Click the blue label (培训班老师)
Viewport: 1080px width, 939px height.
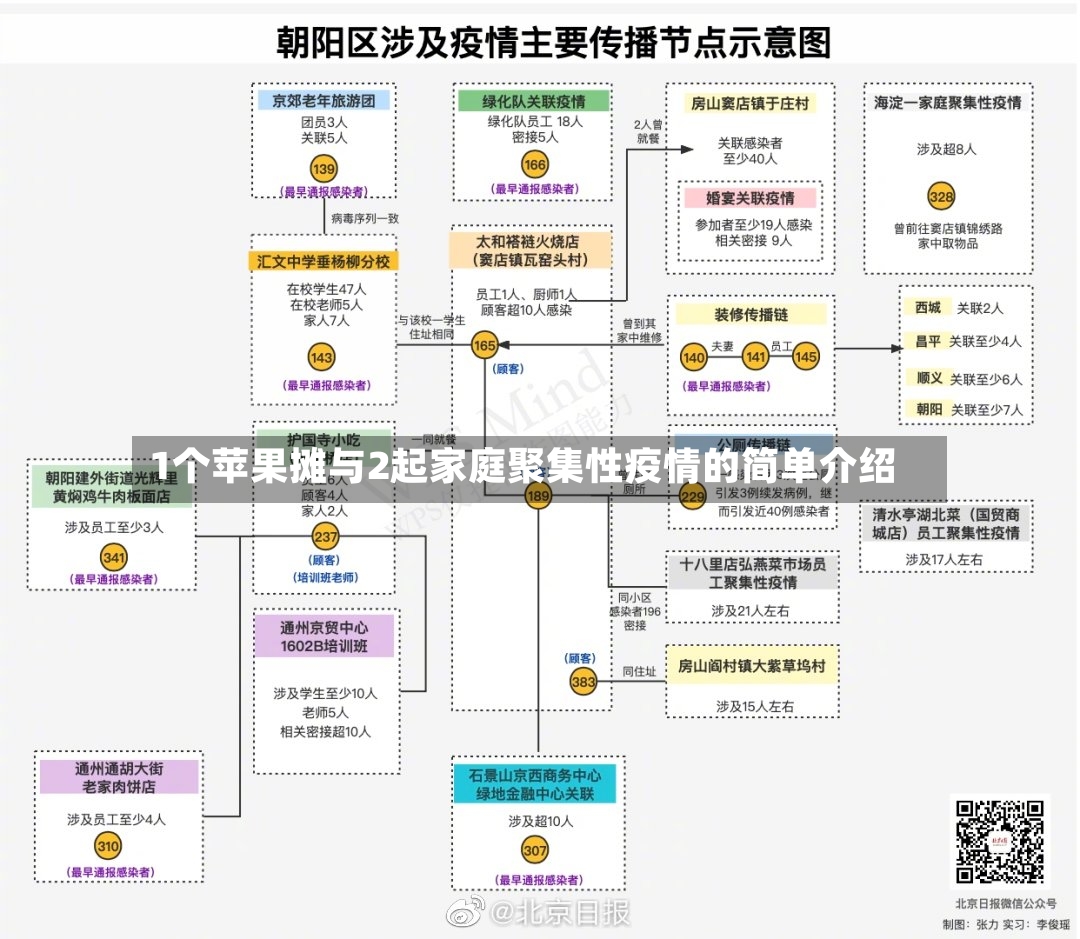pos(325,577)
